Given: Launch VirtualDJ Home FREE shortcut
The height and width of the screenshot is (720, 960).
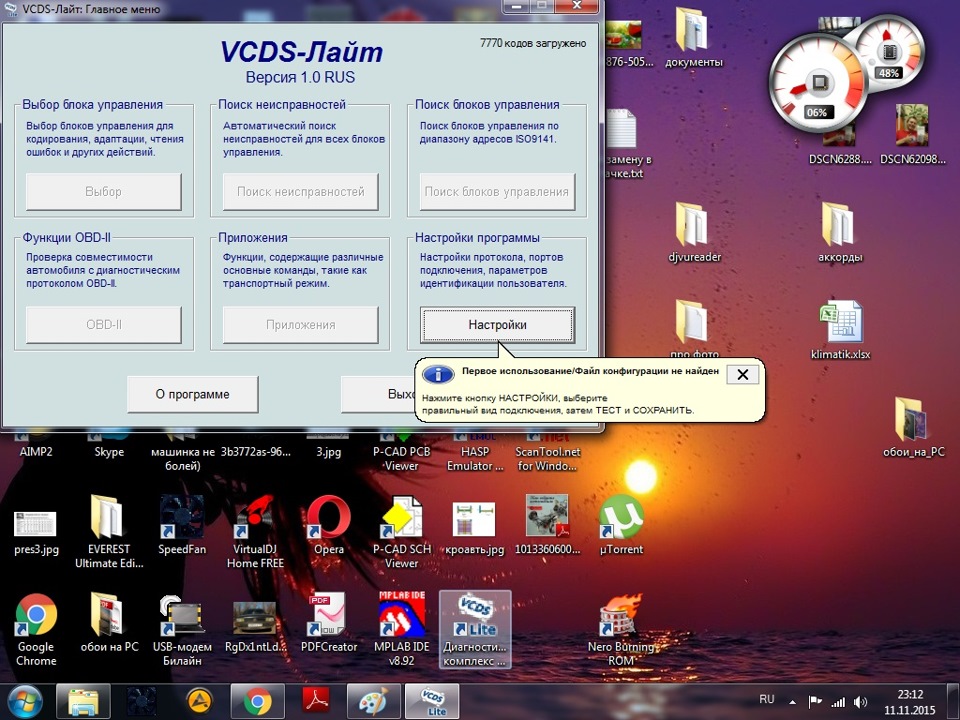Looking at the screenshot, I should coord(255,531).
